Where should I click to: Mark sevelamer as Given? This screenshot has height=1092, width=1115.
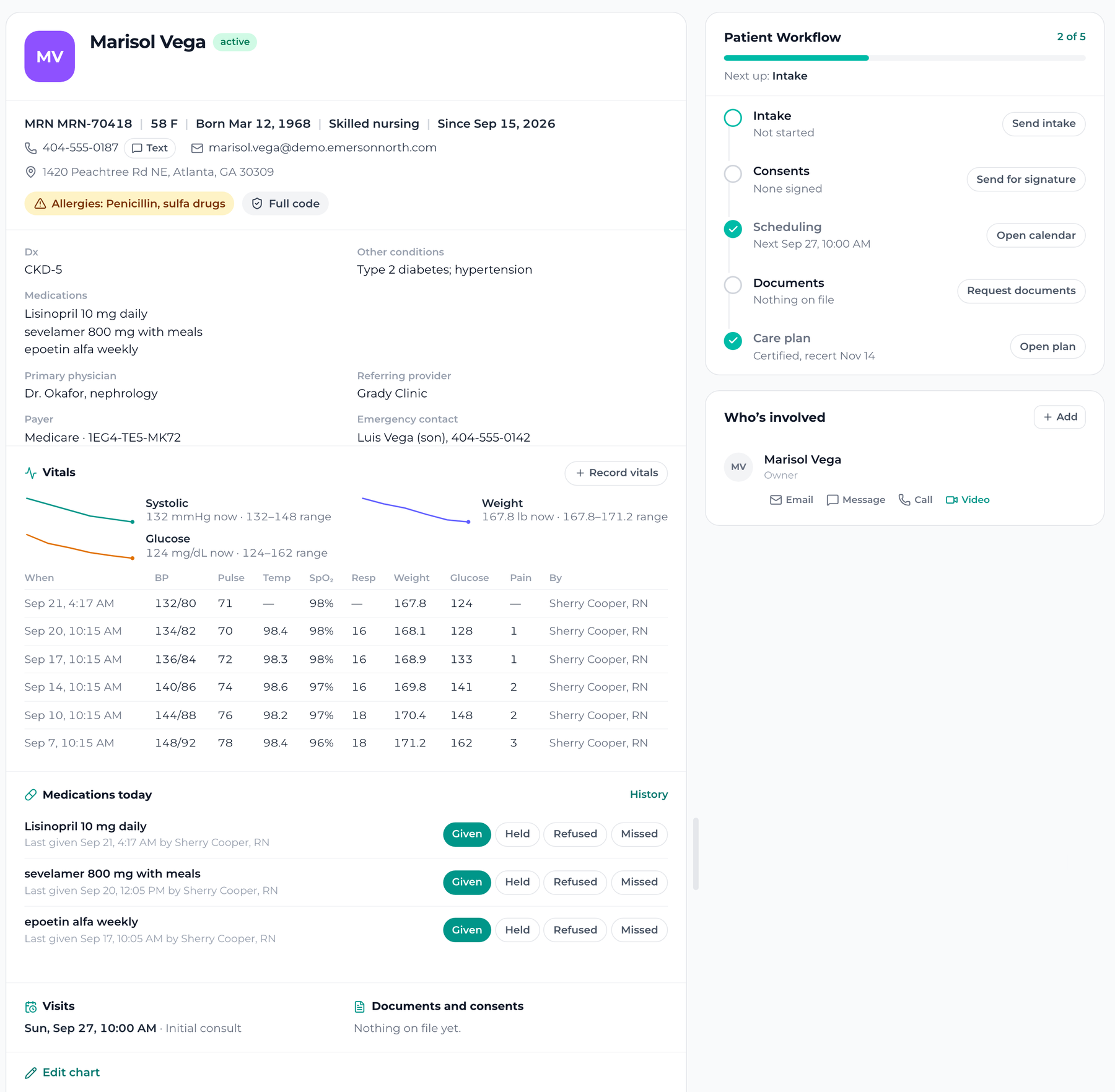point(467,883)
